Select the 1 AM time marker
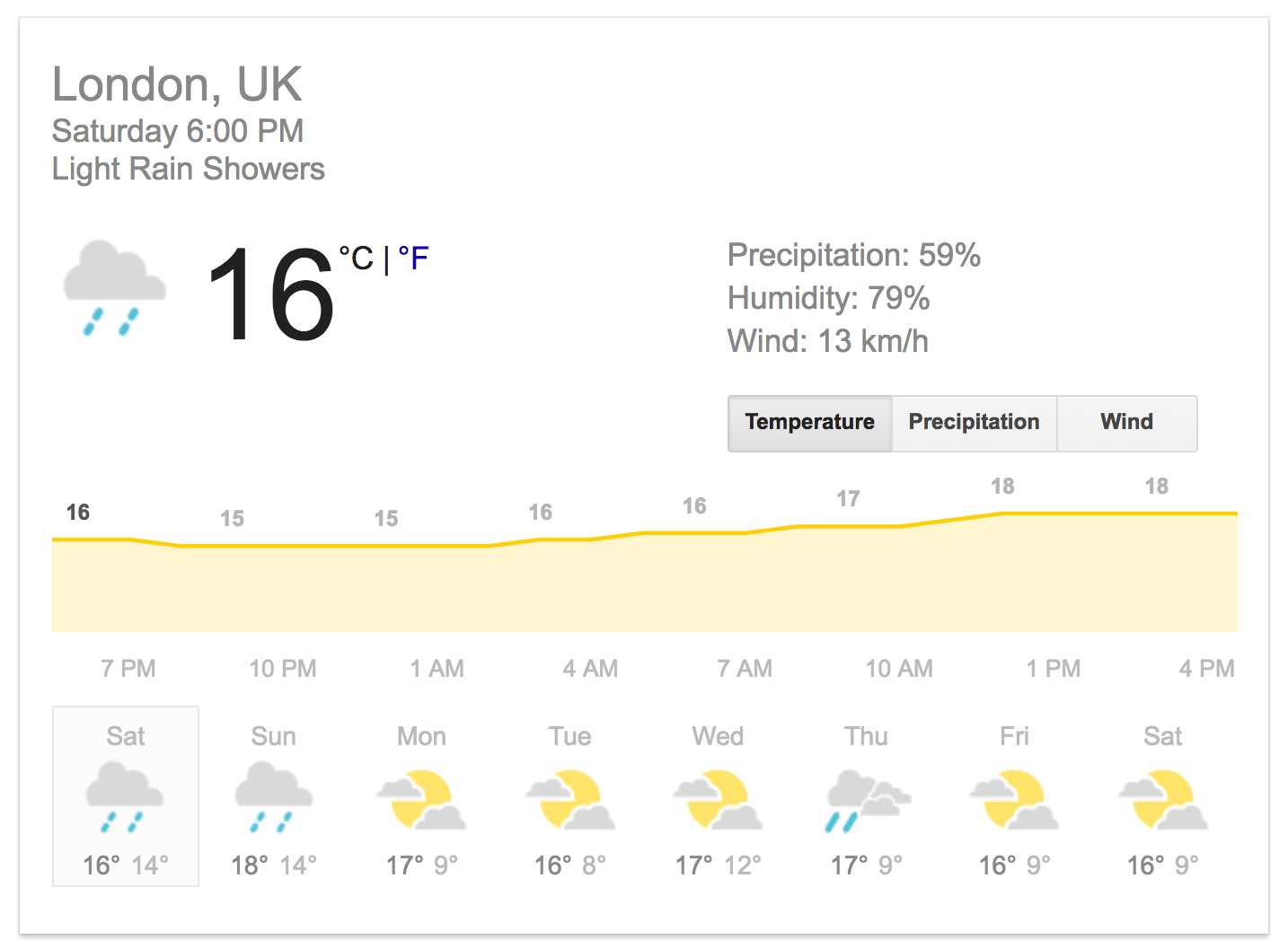The image size is (1288, 948). pyautogui.click(x=437, y=669)
